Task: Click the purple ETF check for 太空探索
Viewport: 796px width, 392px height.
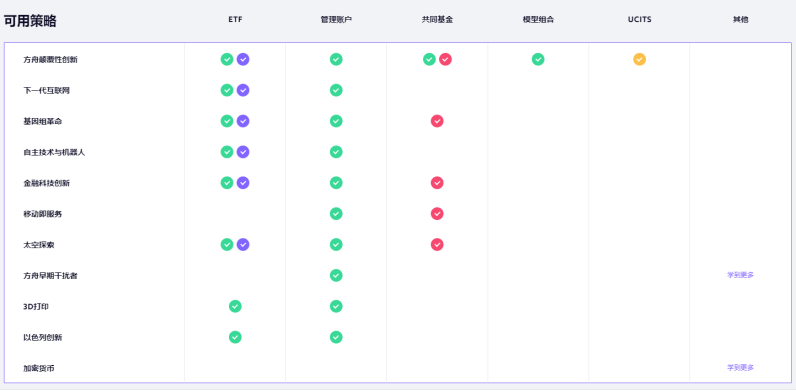Action: 243,245
